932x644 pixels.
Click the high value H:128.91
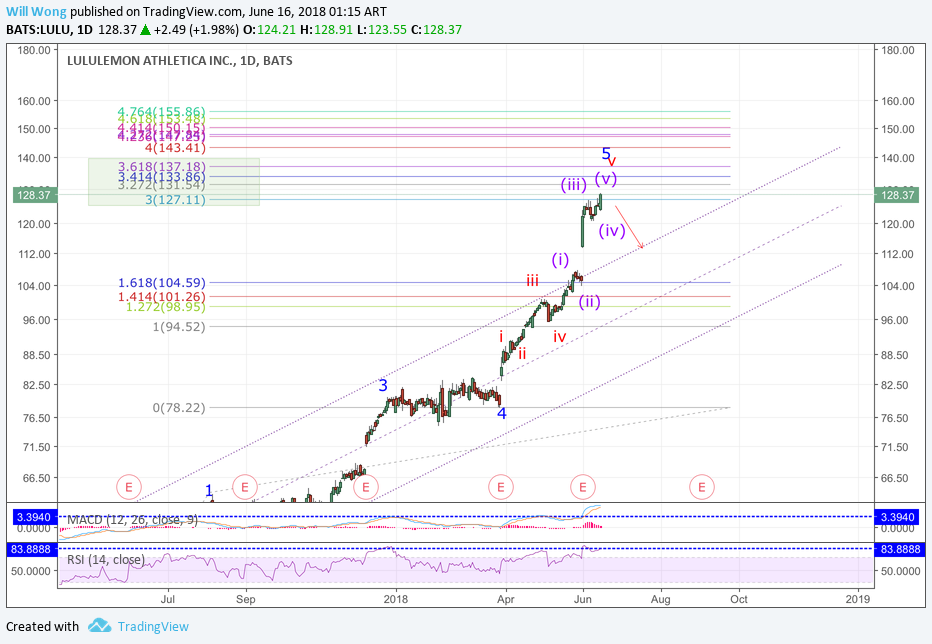(326, 30)
